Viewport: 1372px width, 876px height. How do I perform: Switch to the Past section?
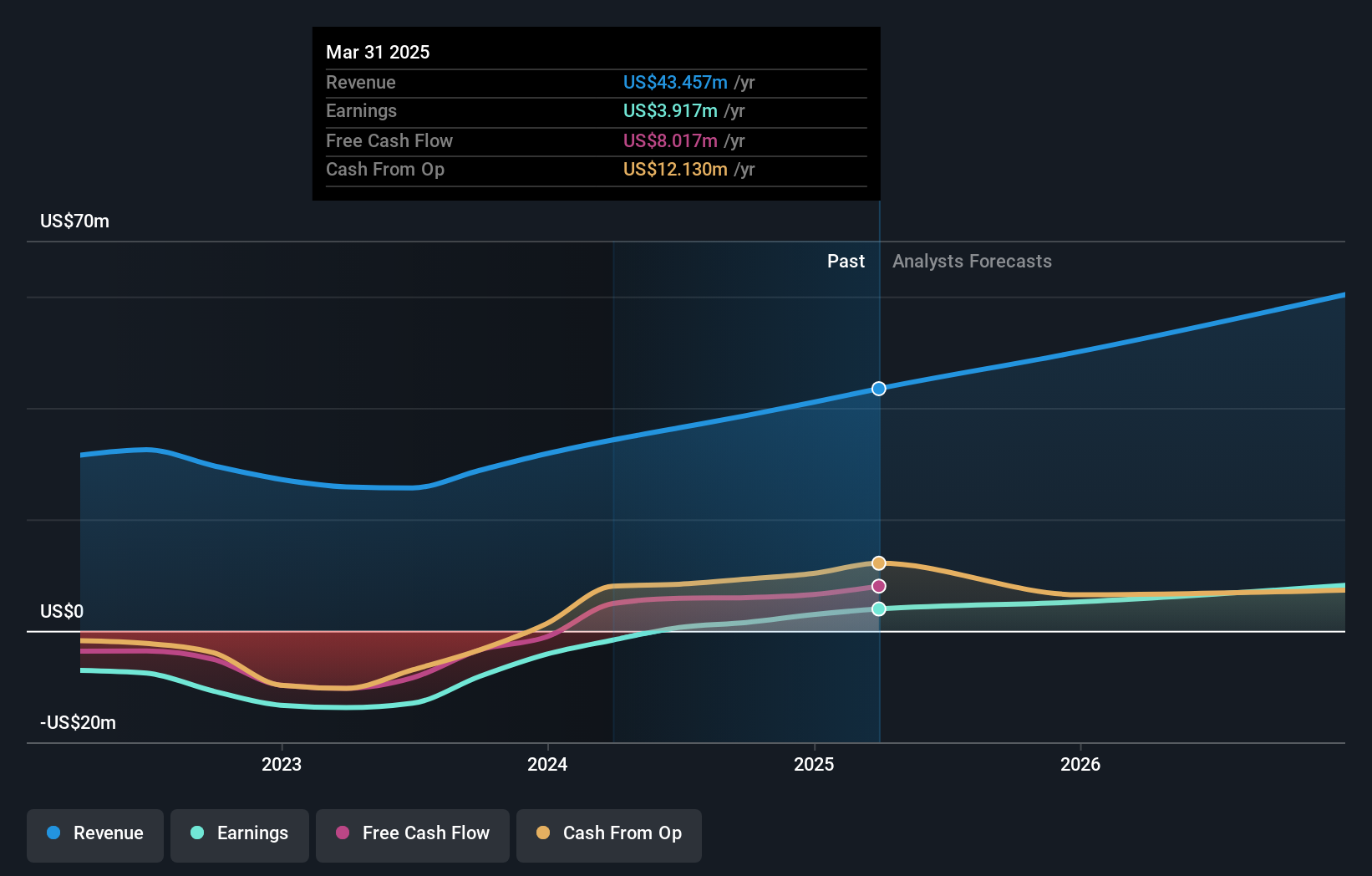(x=846, y=261)
